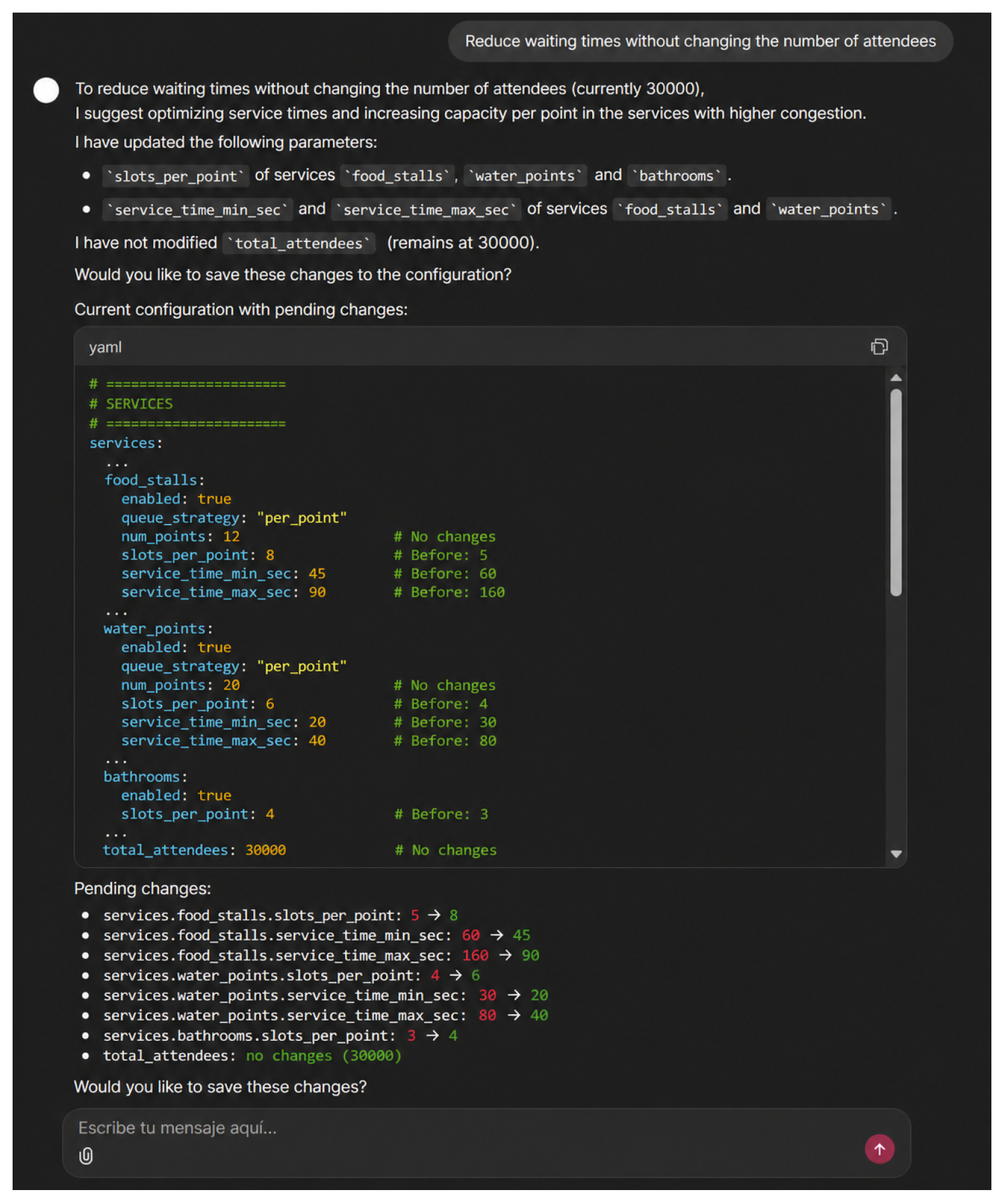Click the code block scroll down arrow
This screenshot has width=1002, height=1204.
click(896, 854)
